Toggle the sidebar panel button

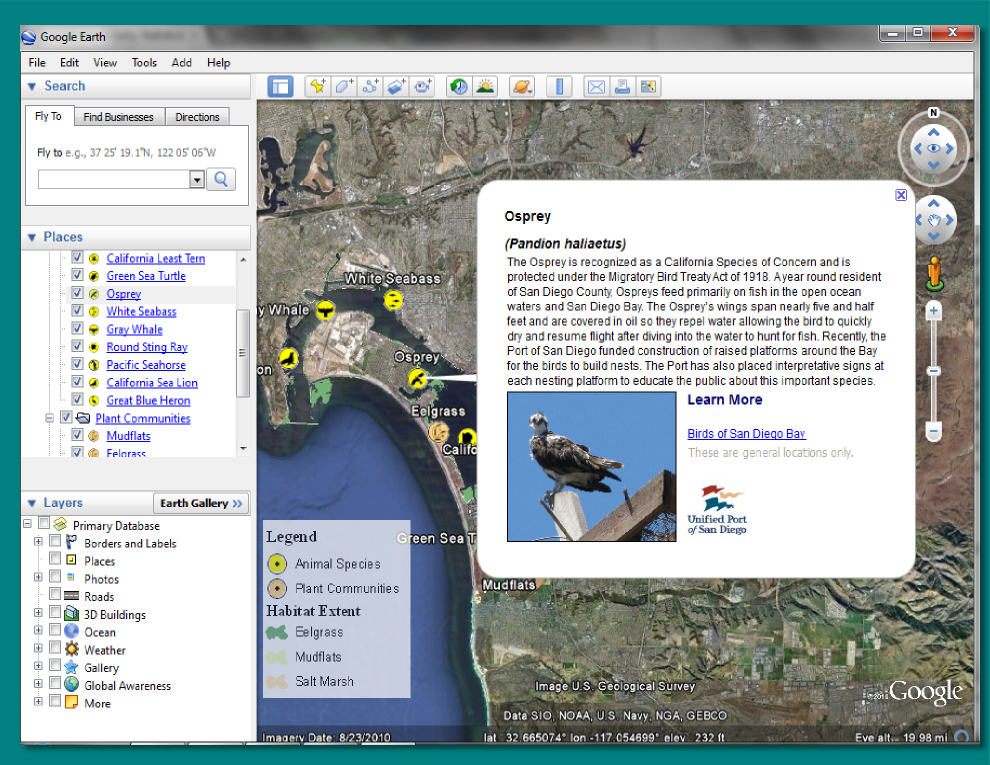click(280, 86)
